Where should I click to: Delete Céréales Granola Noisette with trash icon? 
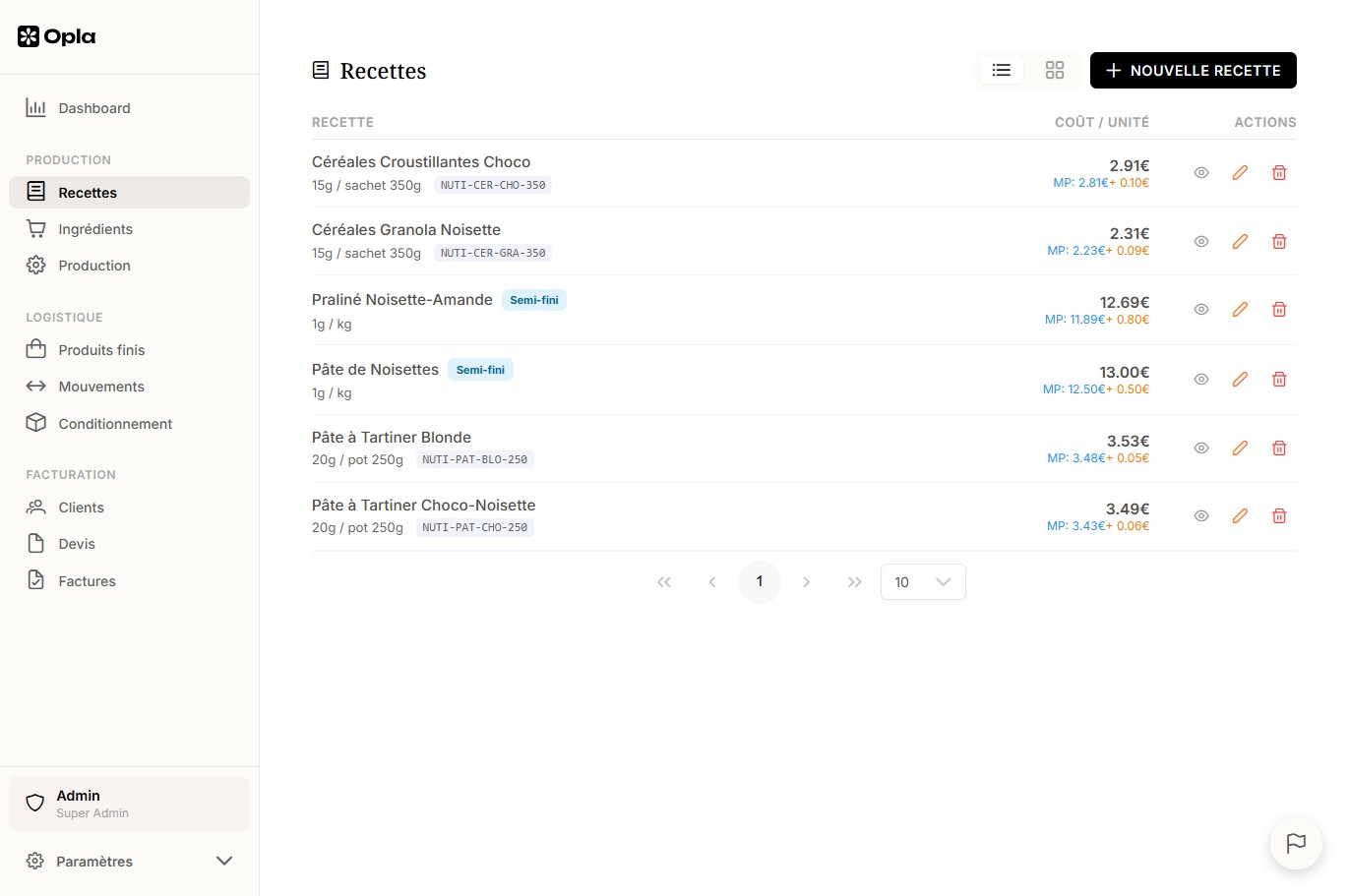(x=1279, y=241)
